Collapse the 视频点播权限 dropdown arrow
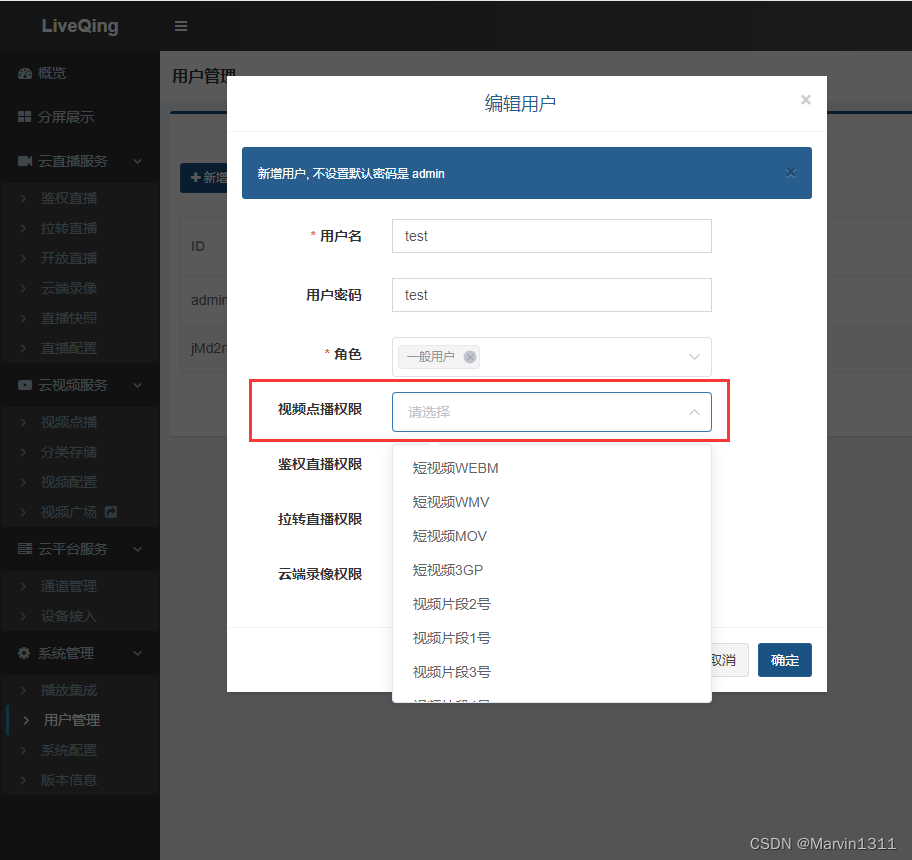 click(x=694, y=412)
